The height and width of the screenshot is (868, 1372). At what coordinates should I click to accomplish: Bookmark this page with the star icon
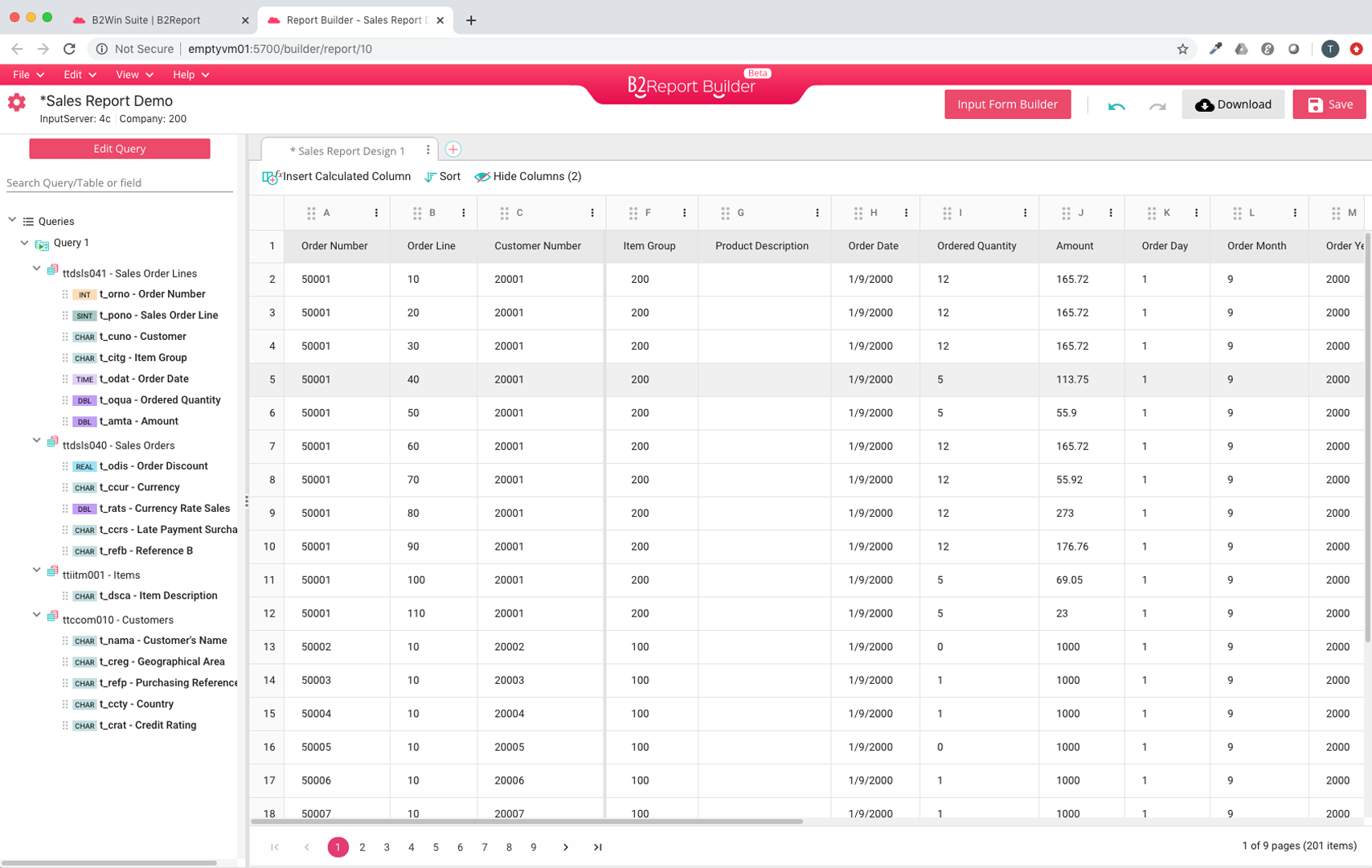(1182, 49)
